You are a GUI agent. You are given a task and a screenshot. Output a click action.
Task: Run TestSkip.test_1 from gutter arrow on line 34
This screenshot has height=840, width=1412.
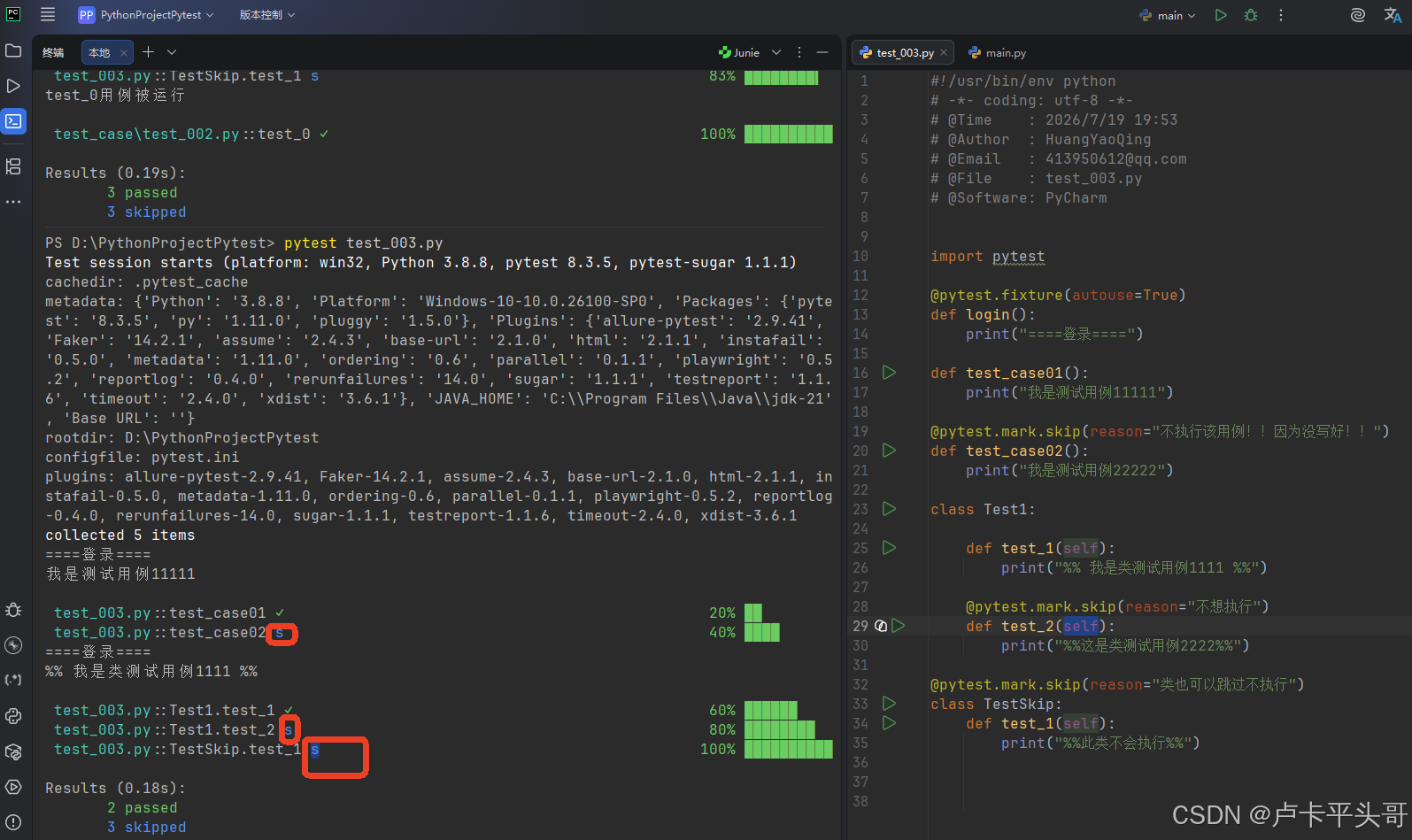[890, 723]
